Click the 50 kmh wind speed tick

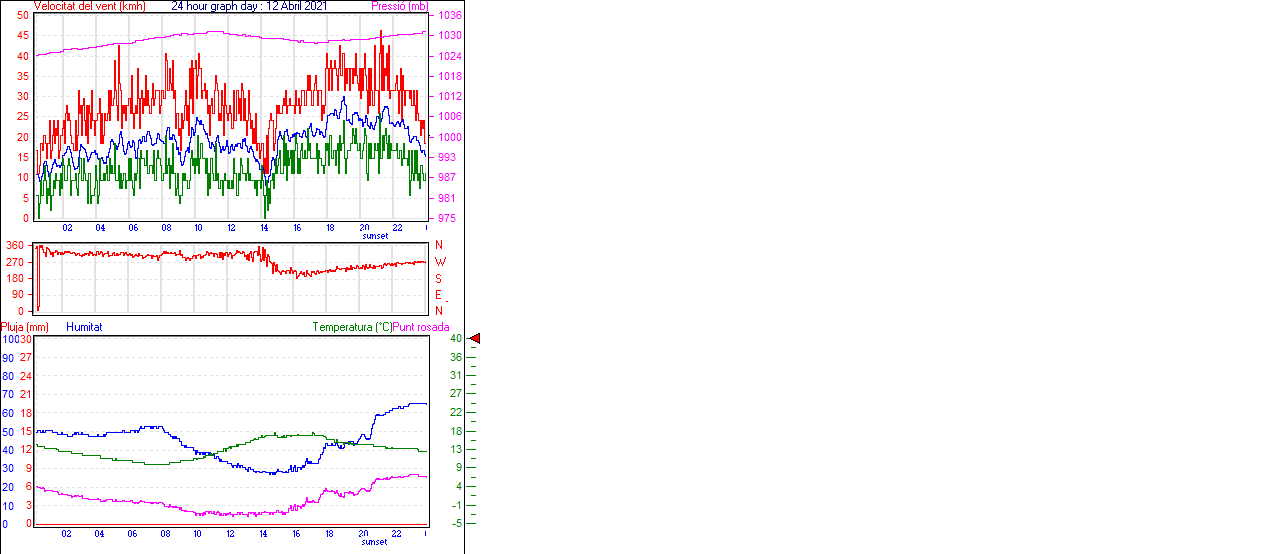(23, 16)
